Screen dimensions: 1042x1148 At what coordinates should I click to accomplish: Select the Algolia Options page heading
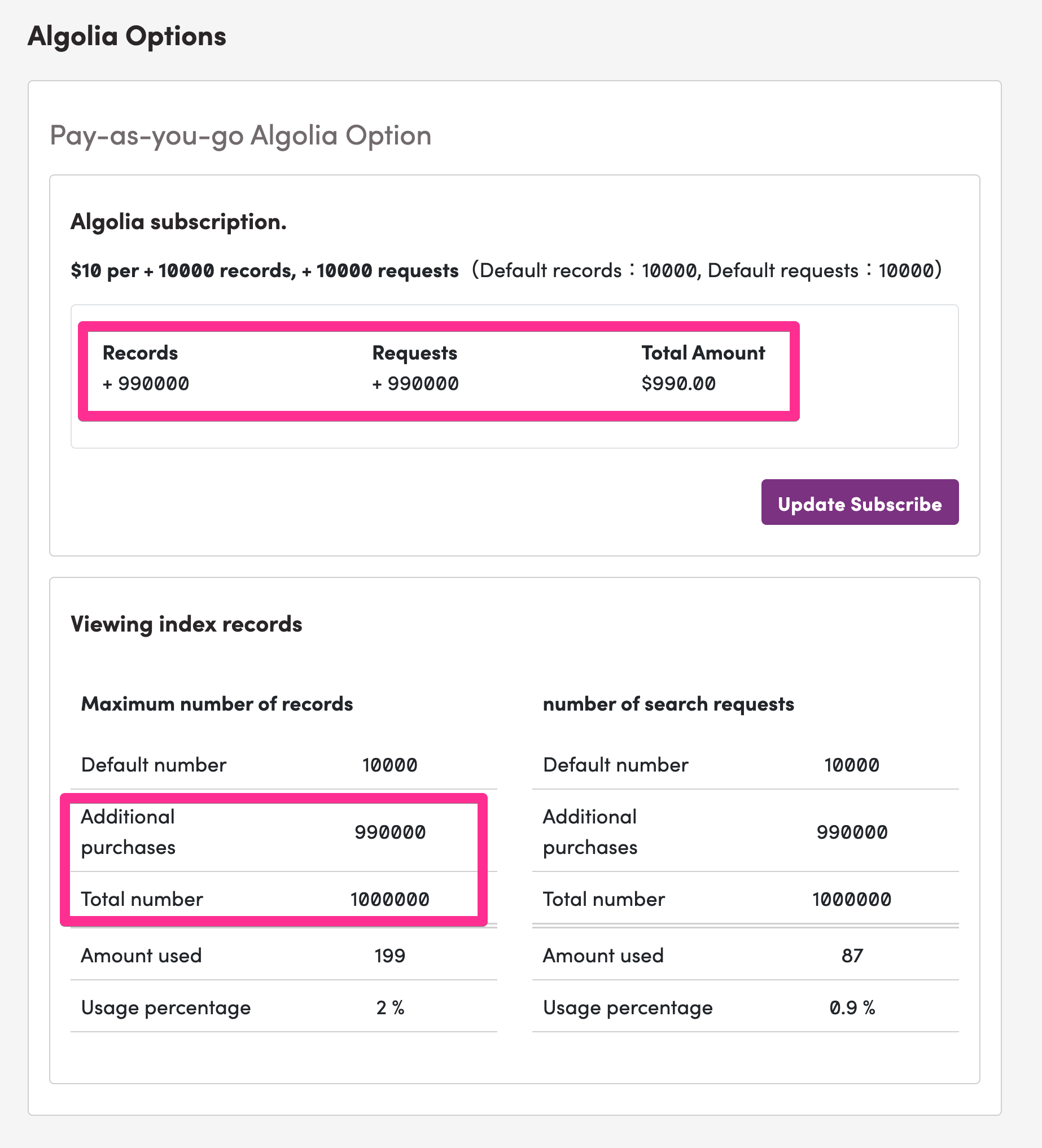click(127, 37)
